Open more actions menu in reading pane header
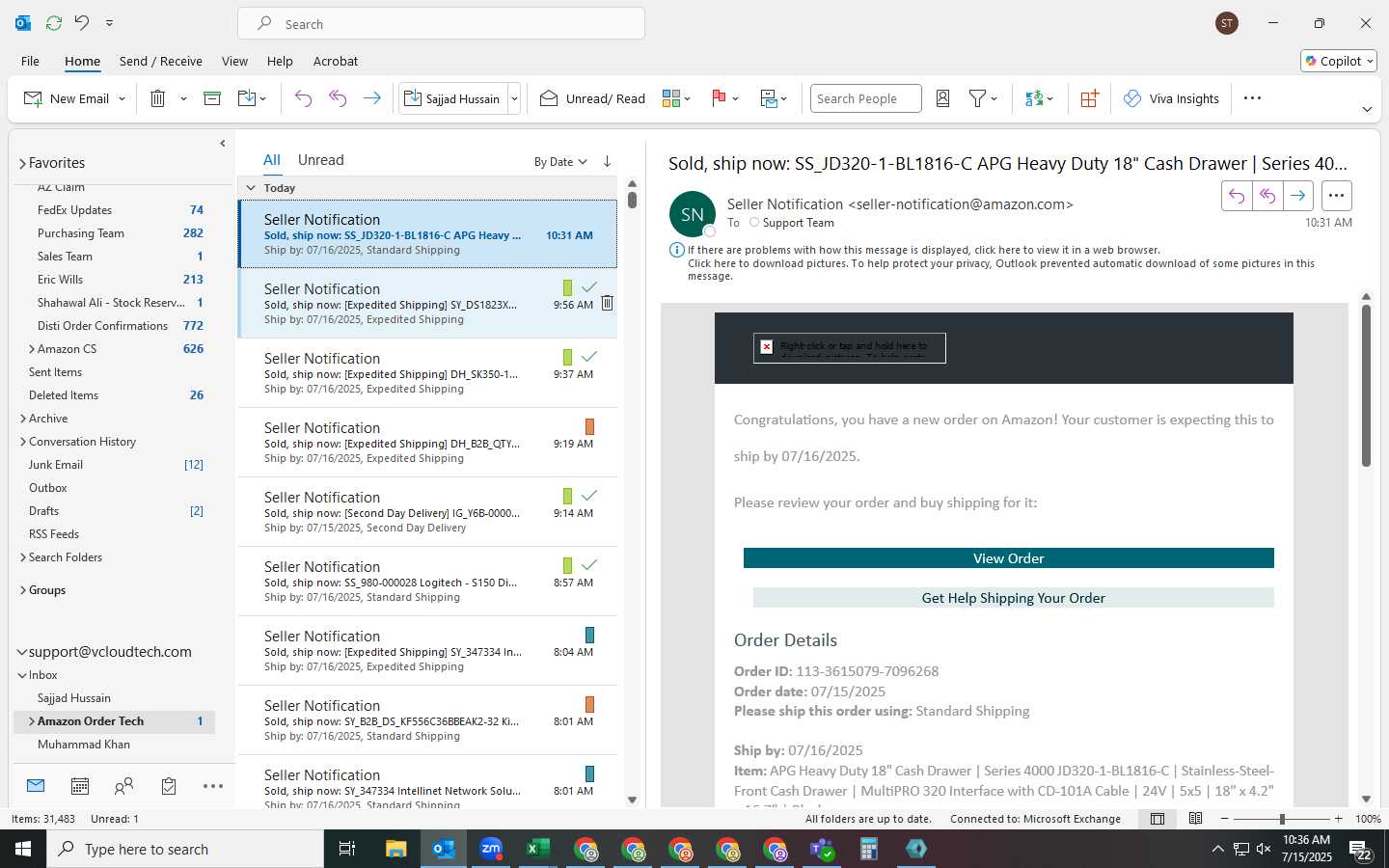The image size is (1389, 868). coord(1336,196)
